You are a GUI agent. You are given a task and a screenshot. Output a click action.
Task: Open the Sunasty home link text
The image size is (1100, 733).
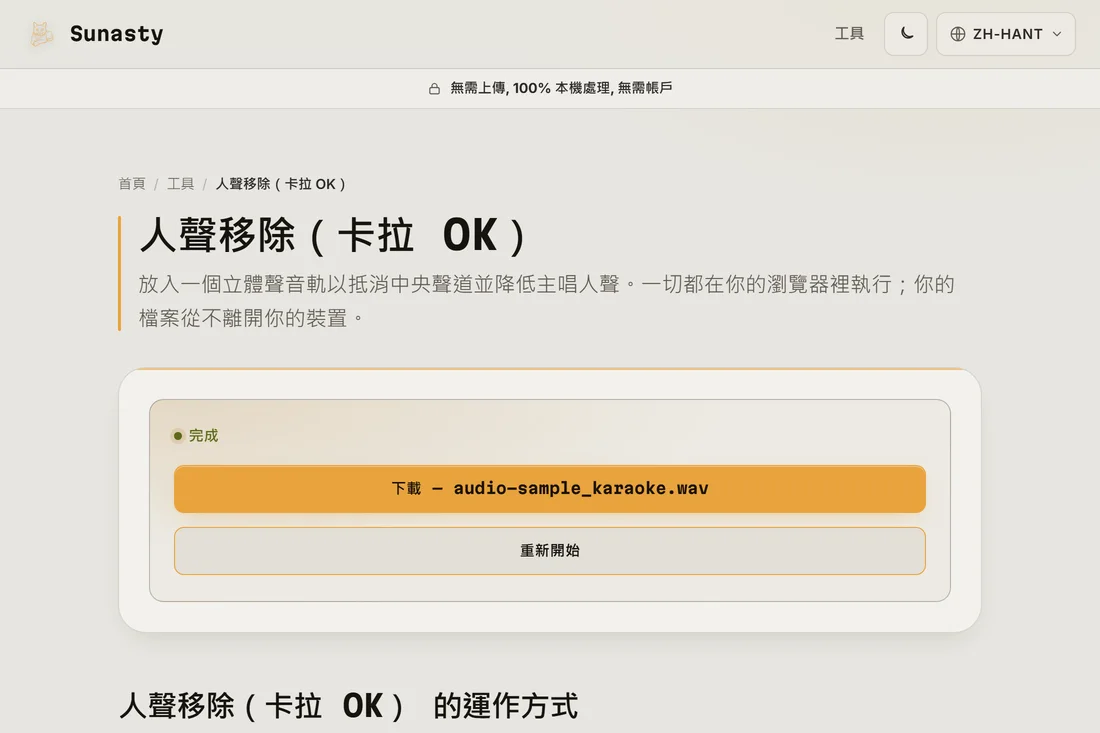(116, 34)
